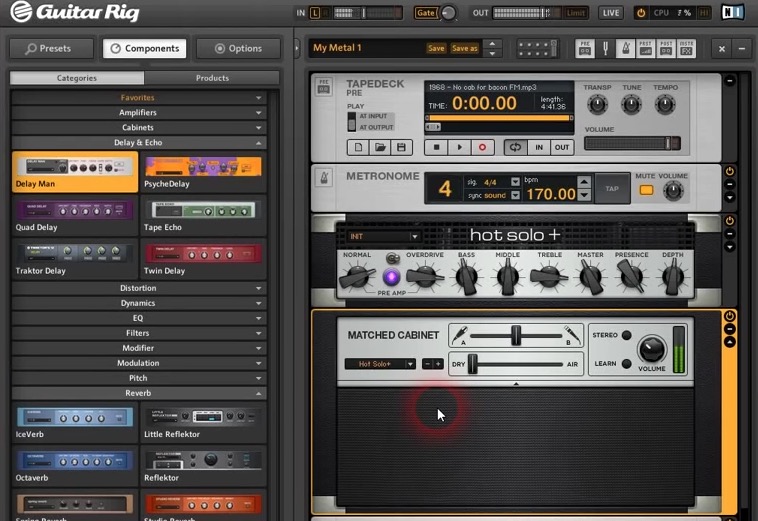
Task: Open the Hot Solo+ cabinet dropdown
Action: click(380, 364)
